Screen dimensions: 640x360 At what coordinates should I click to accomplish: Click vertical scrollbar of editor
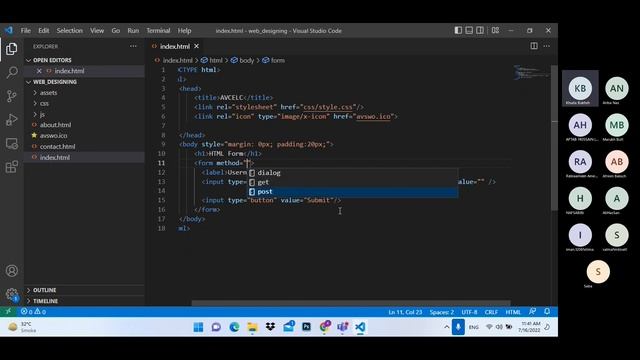(x=554, y=138)
